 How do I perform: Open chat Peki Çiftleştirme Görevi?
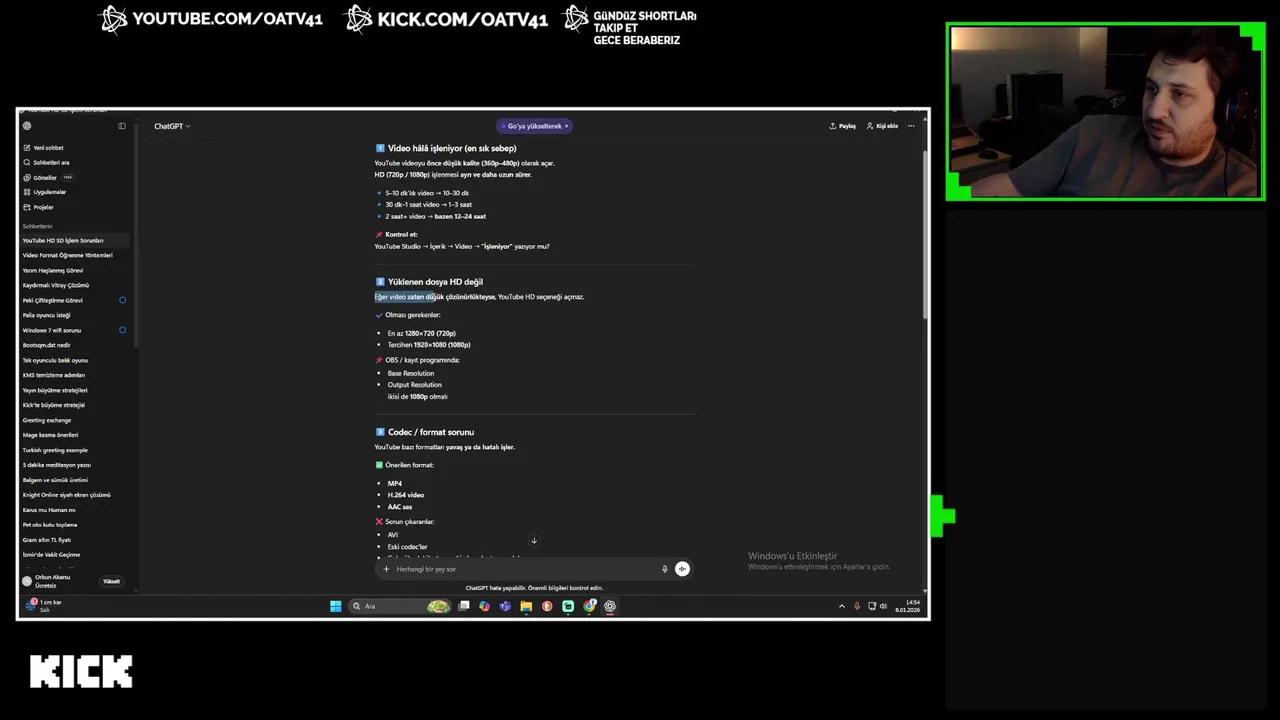tap(53, 300)
